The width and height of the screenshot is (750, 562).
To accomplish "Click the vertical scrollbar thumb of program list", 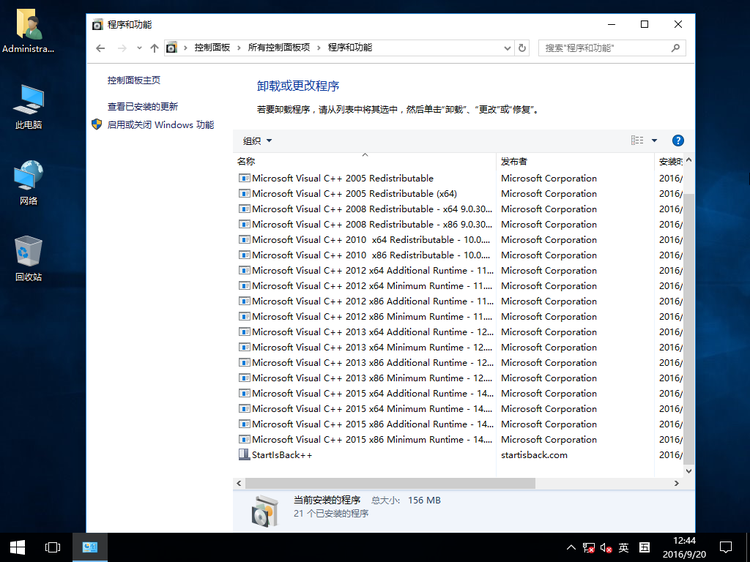I will 688,330.
